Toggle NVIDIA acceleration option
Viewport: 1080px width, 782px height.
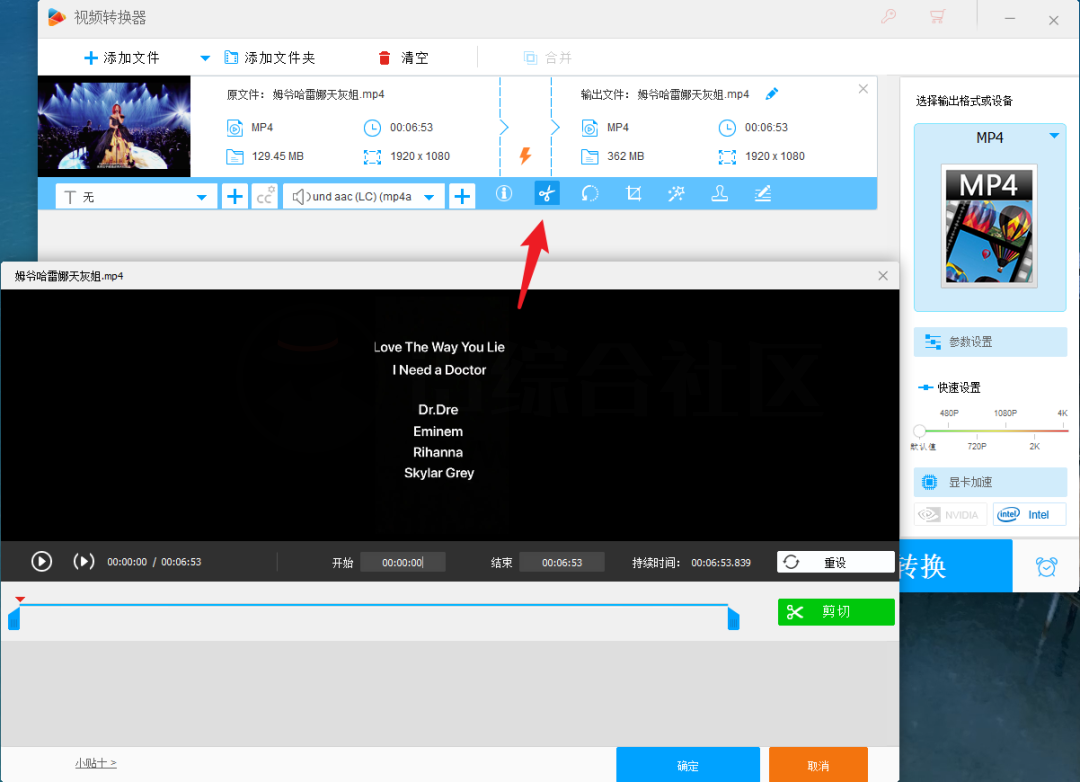(x=951, y=515)
